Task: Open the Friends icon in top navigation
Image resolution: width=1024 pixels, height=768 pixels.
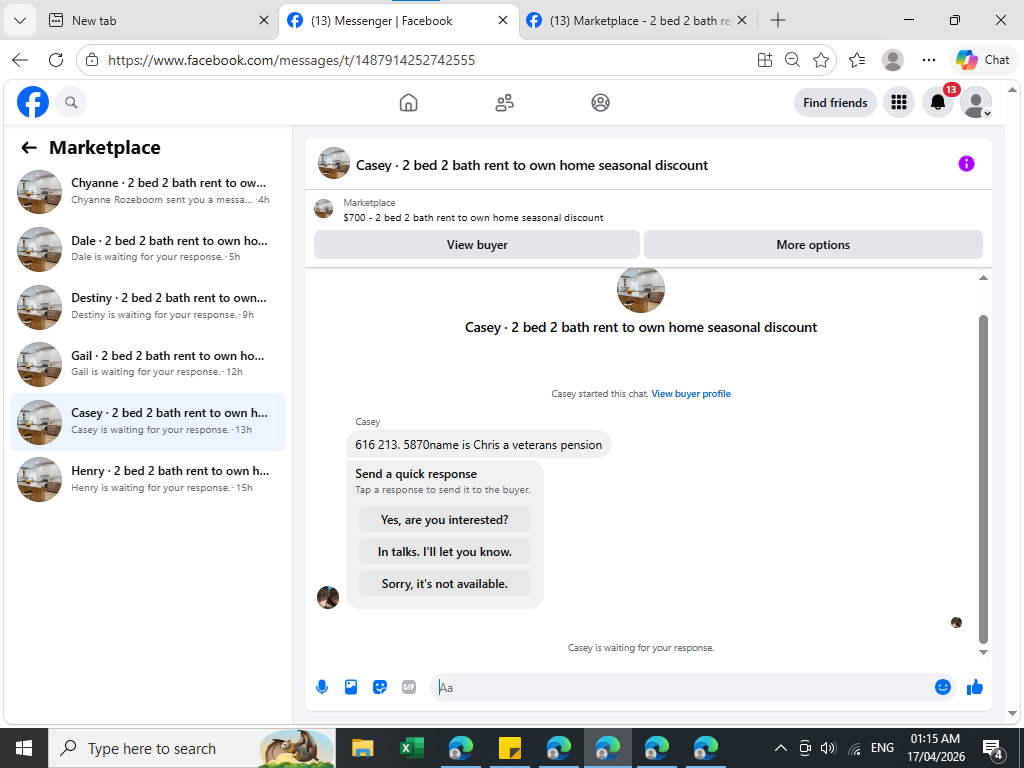Action: 504,103
